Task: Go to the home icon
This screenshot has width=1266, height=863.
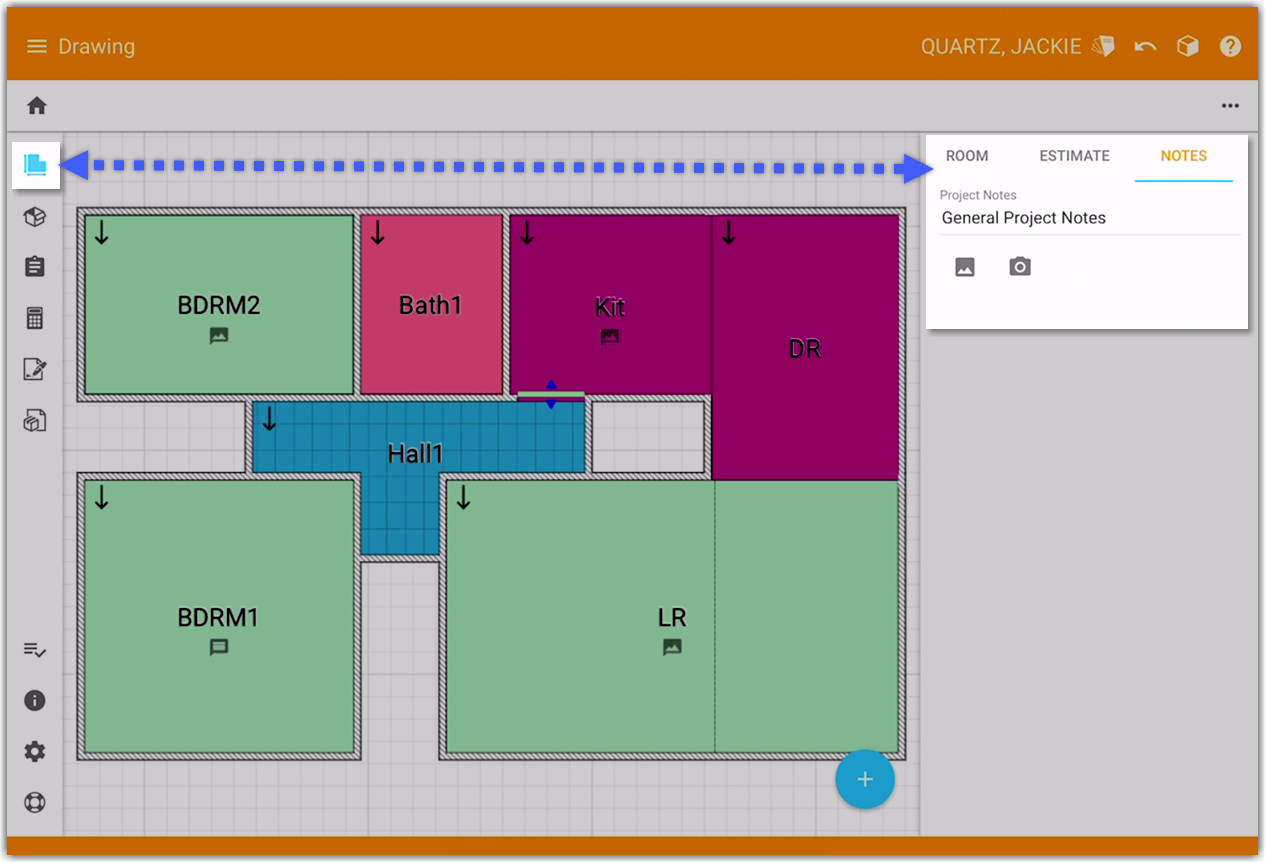Action: (x=37, y=106)
